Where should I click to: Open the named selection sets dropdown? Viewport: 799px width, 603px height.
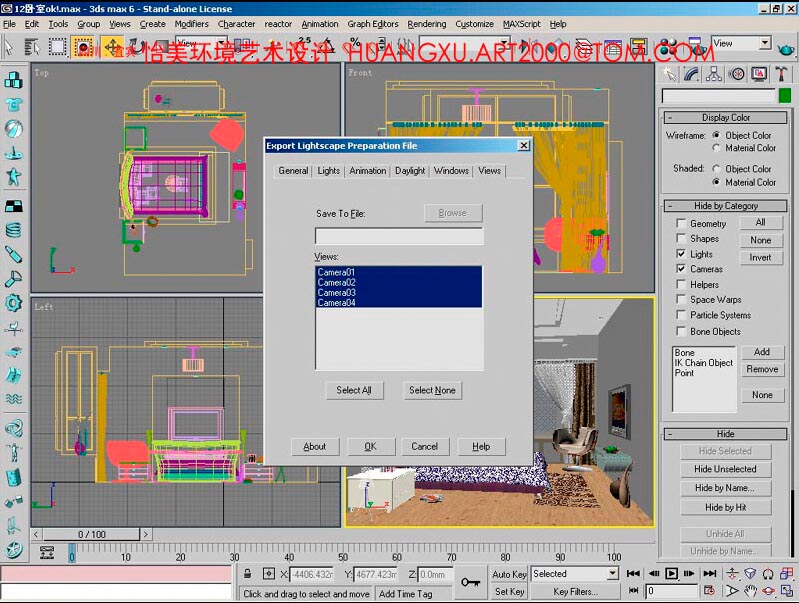click(464, 43)
